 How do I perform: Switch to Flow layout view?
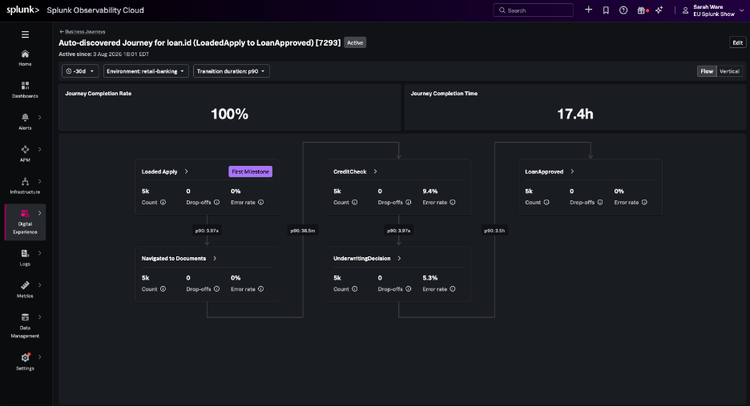click(x=707, y=71)
